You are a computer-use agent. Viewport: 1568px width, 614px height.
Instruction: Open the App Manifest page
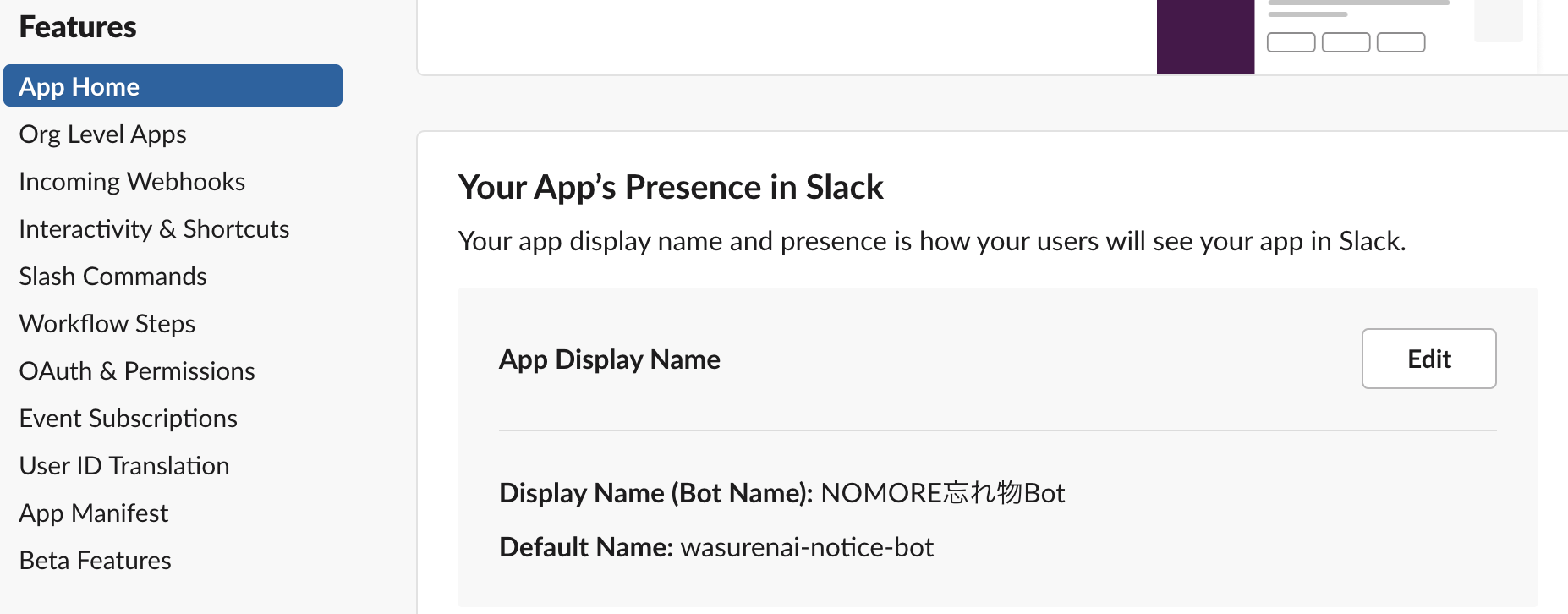[x=94, y=513]
